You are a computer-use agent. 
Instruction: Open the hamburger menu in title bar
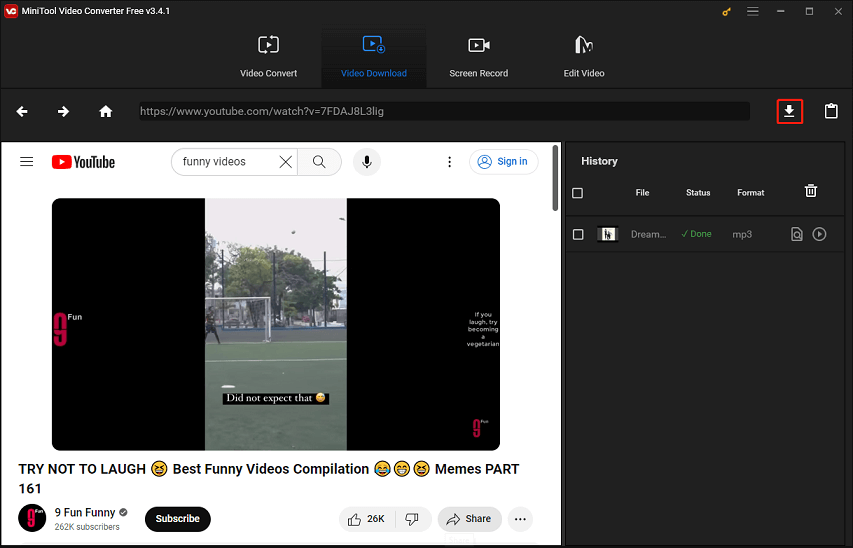pyautogui.click(x=752, y=11)
